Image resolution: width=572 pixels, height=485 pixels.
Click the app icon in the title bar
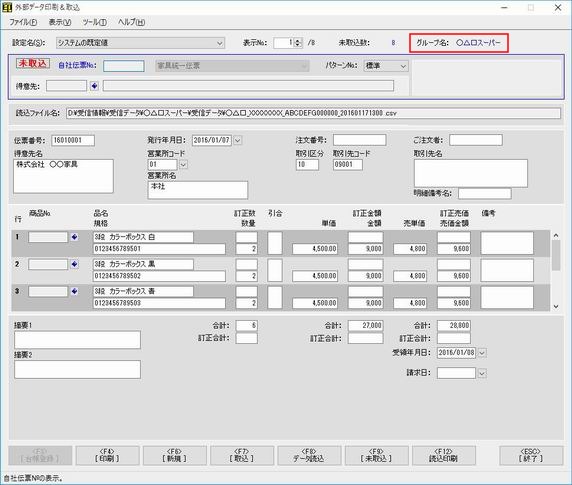click(7, 7)
